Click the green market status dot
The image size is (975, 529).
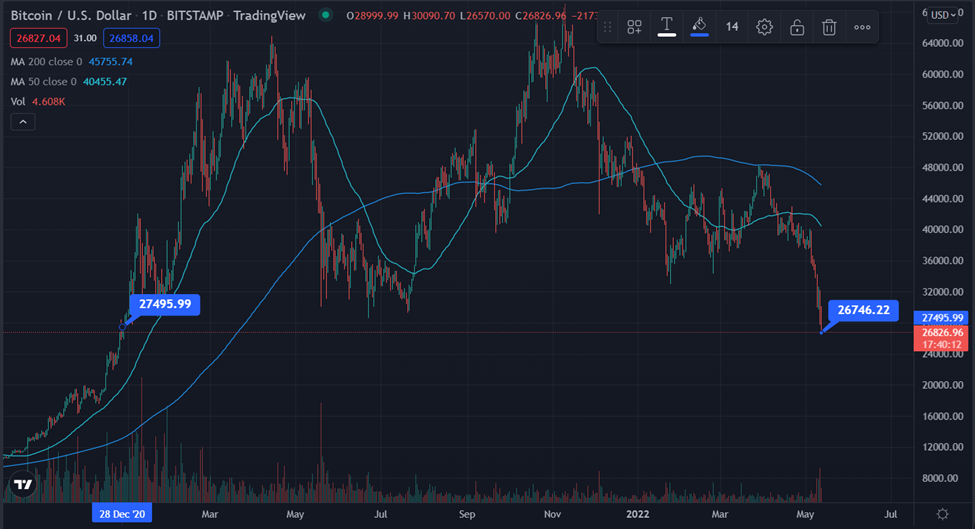coord(325,15)
